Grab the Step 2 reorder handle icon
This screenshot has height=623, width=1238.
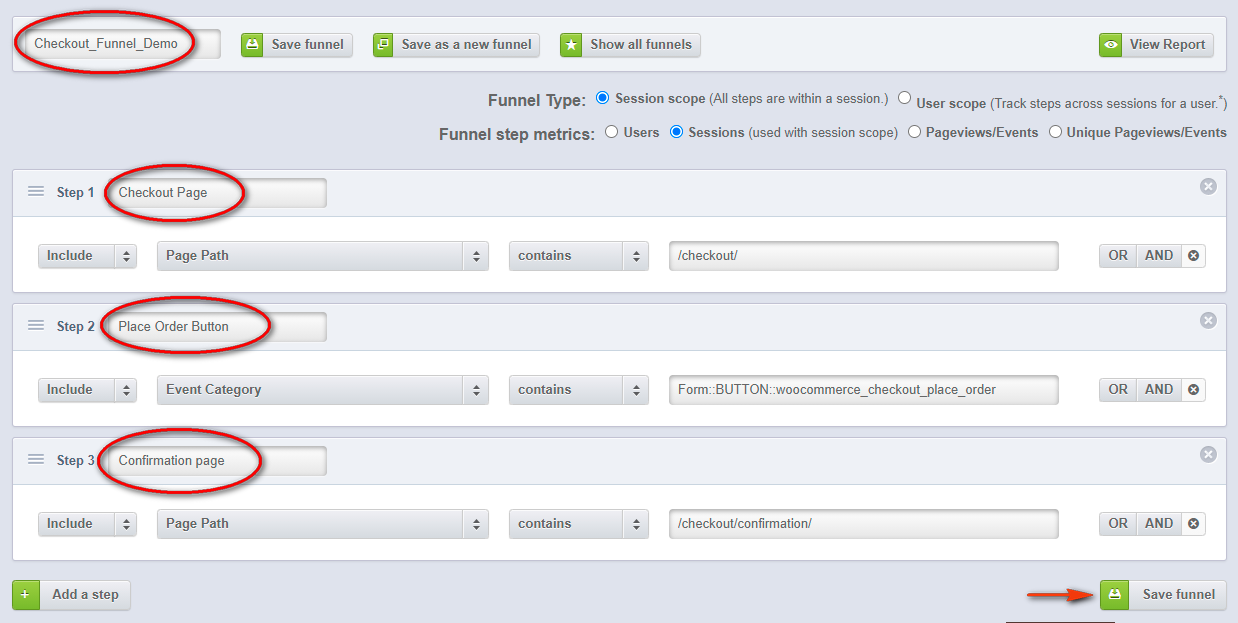point(36,326)
